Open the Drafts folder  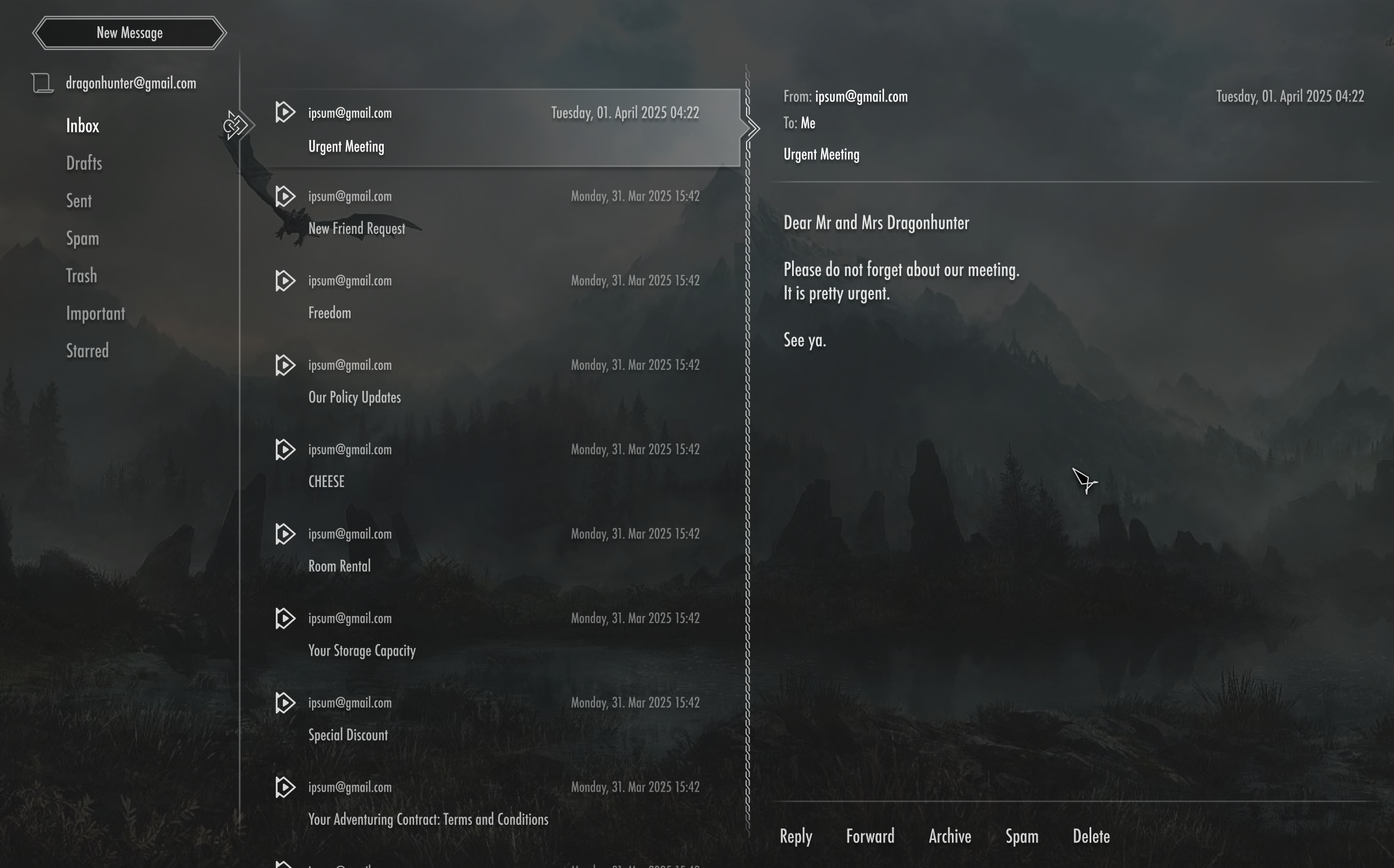(x=84, y=163)
